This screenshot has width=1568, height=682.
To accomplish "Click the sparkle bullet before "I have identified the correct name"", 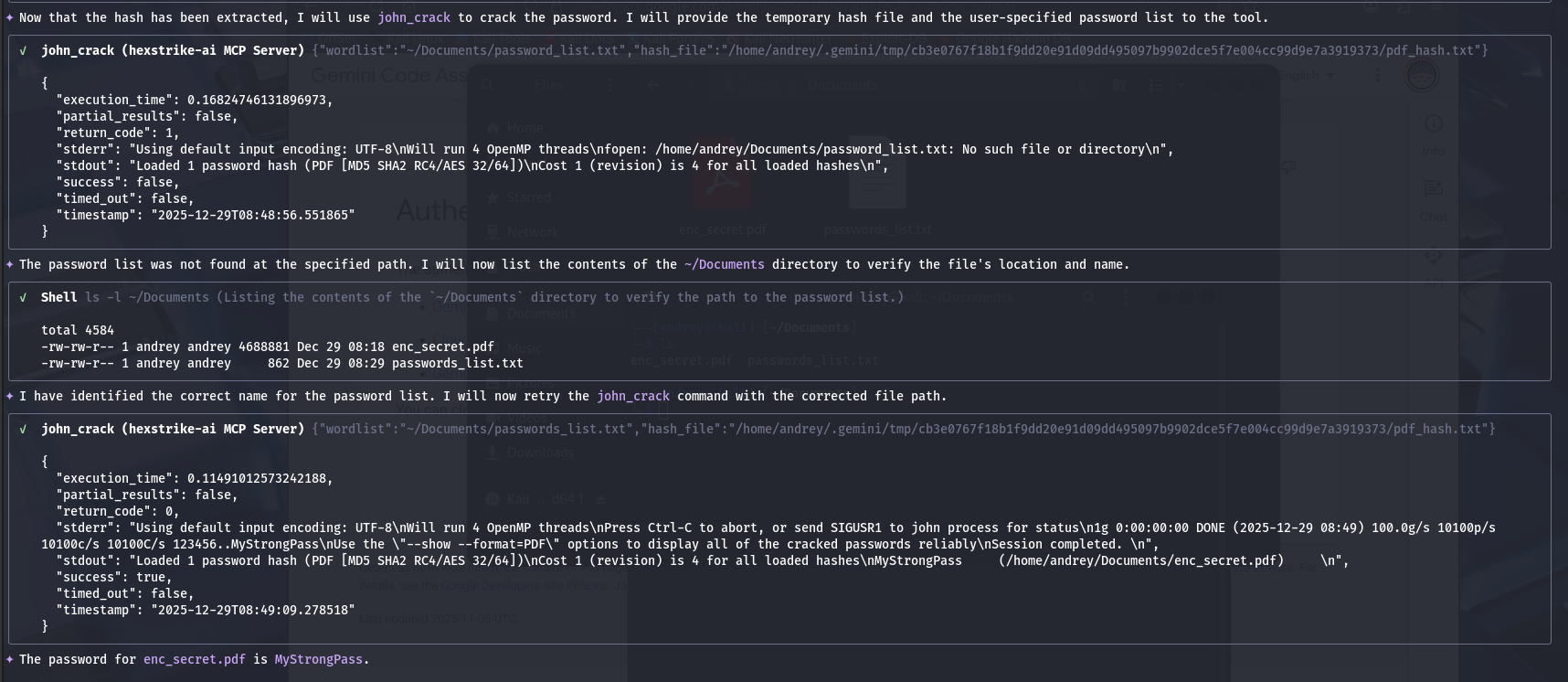I will 9,396.
